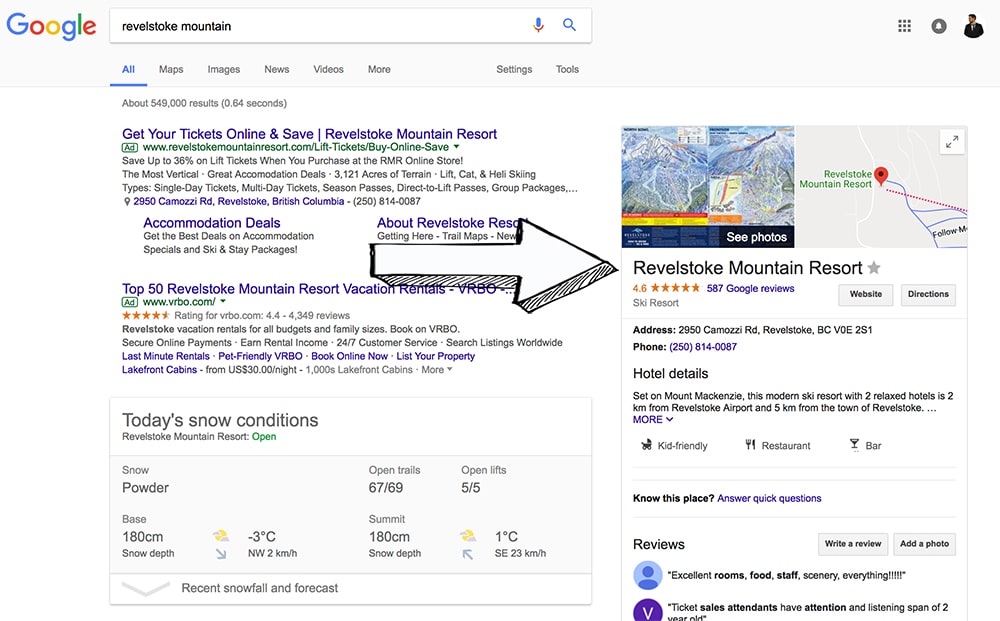Open dropdown arrow next to revelstokemountainresort.com ad URL
This screenshot has height=621, width=1000.
pyautogui.click(x=456, y=147)
